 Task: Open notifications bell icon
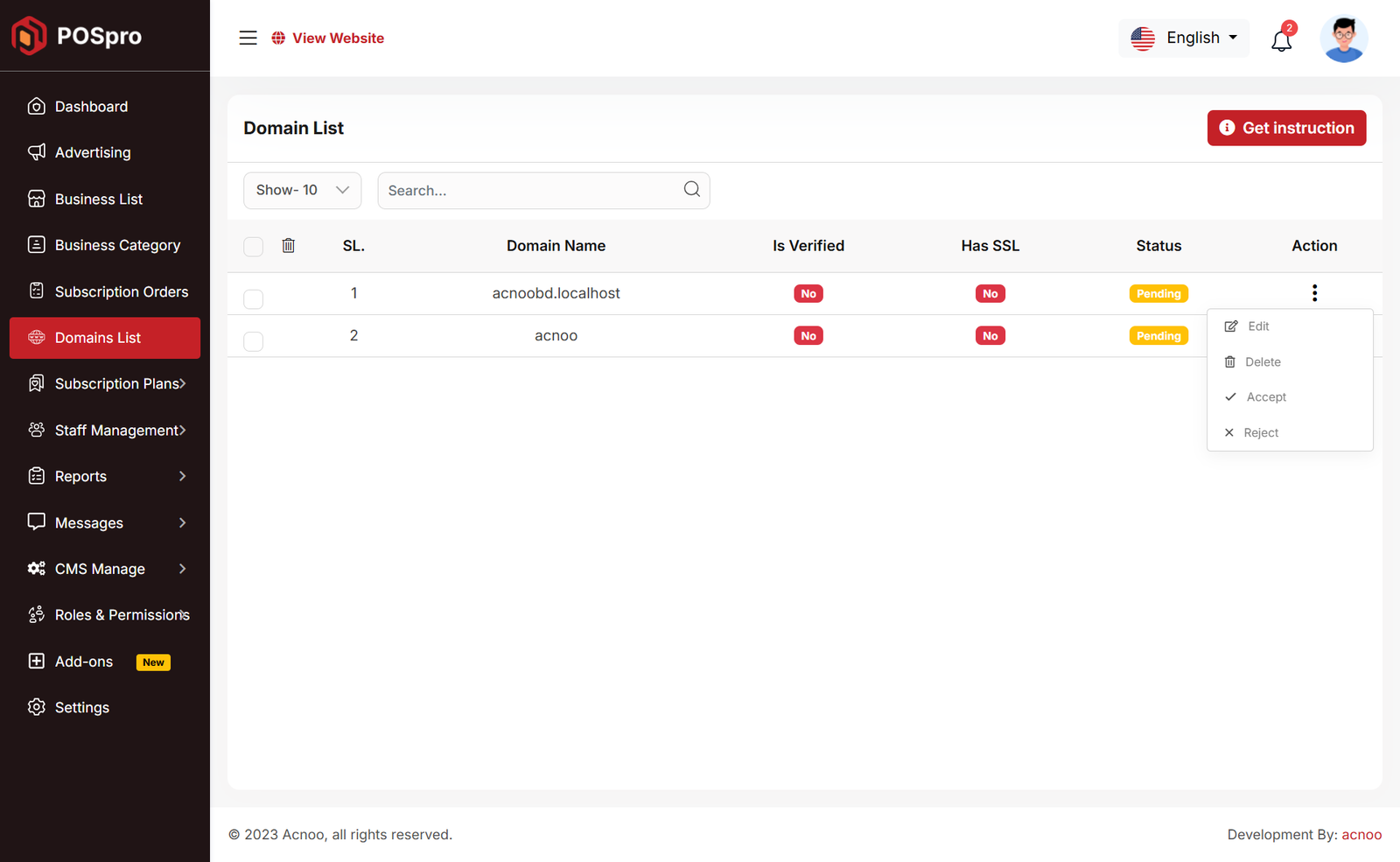pyautogui.click(x=1281, y=40)
